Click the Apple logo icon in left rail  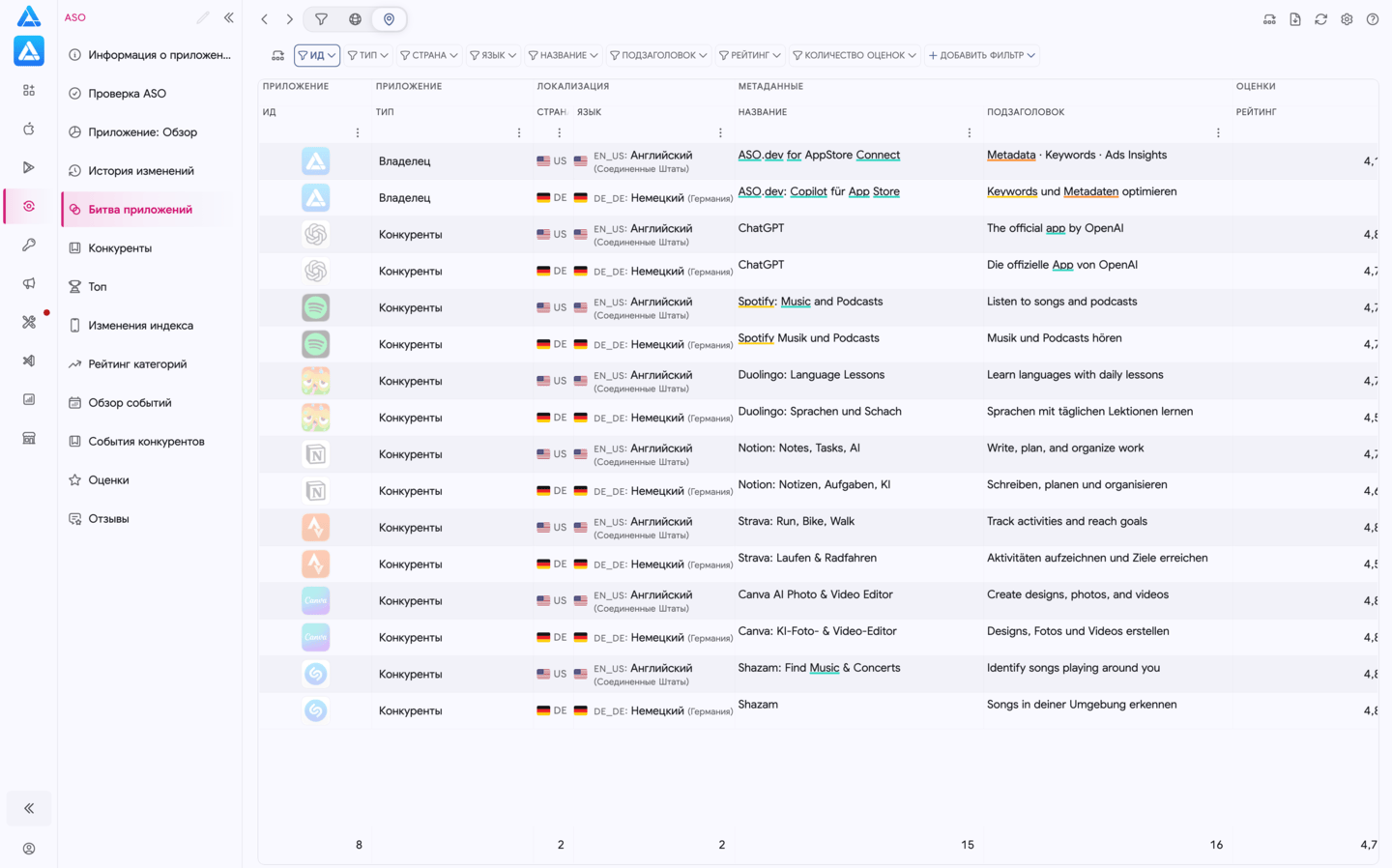tap(29, 129)
